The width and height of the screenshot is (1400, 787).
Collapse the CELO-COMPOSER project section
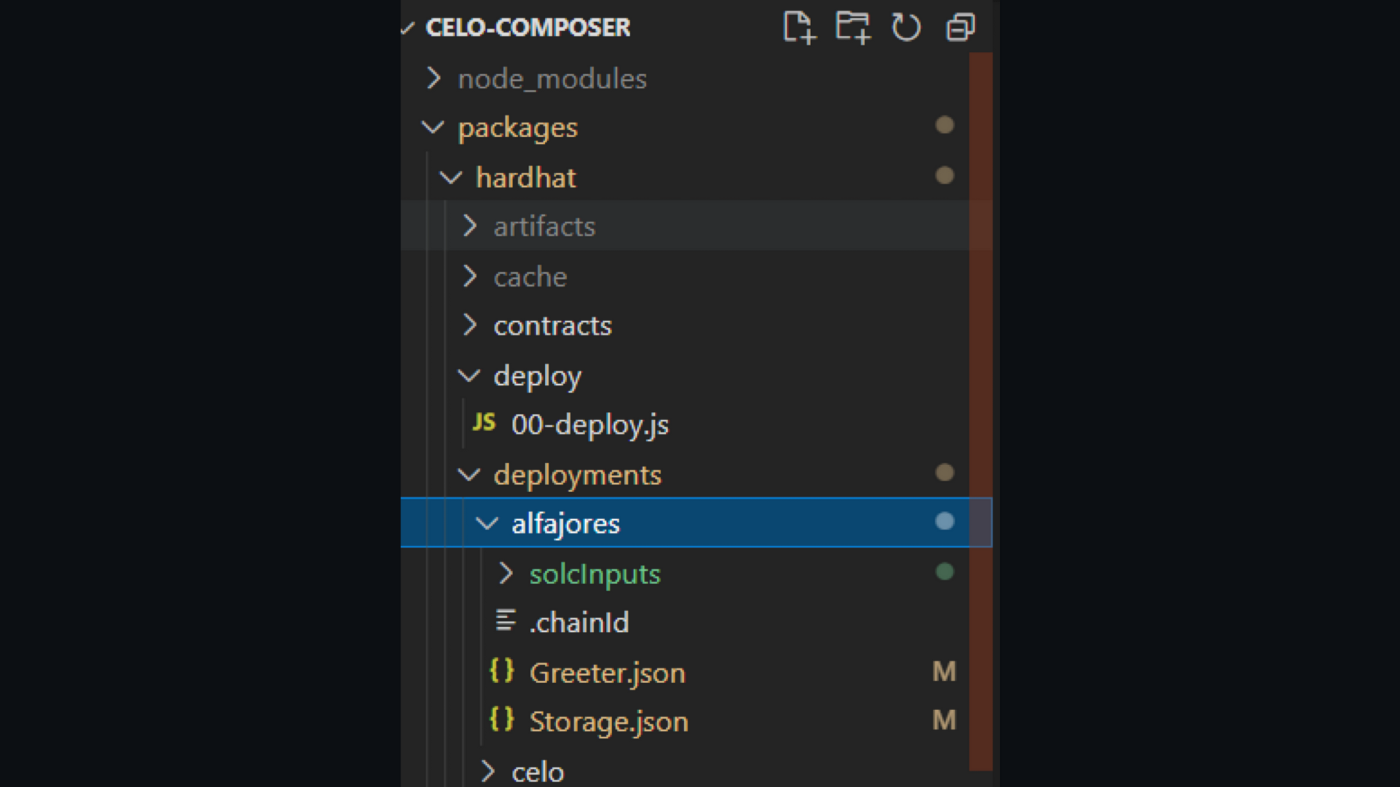(x=408, y=28)
